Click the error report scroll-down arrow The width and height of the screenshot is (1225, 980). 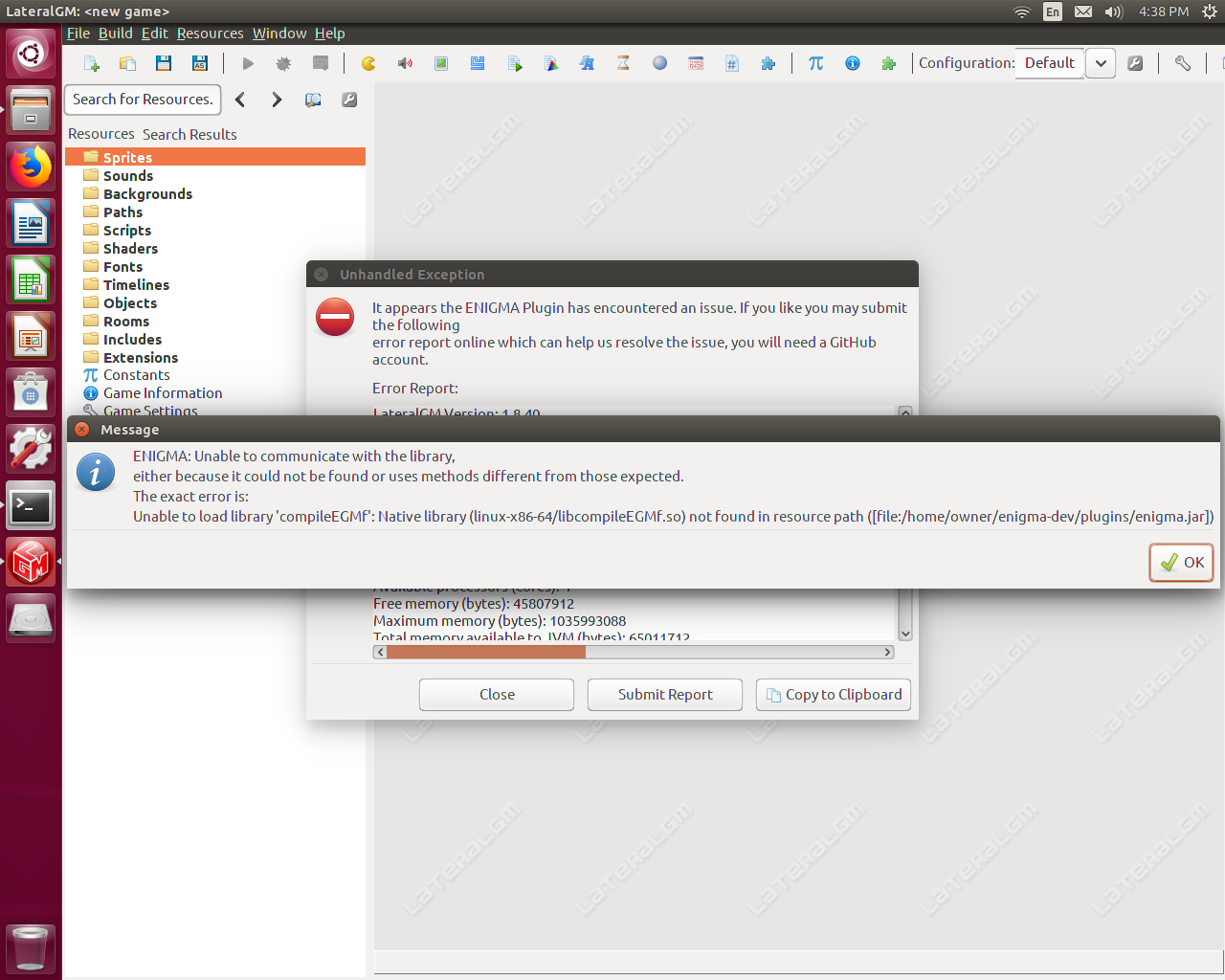905,634
